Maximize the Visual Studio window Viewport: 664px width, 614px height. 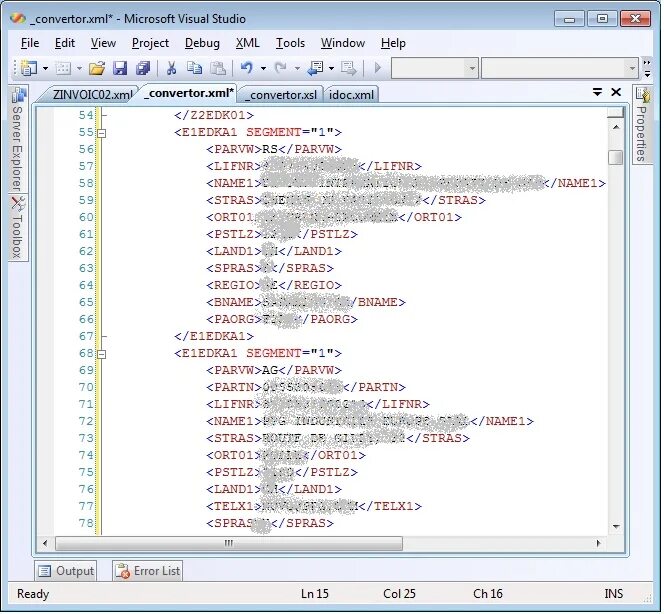(602, 19)
